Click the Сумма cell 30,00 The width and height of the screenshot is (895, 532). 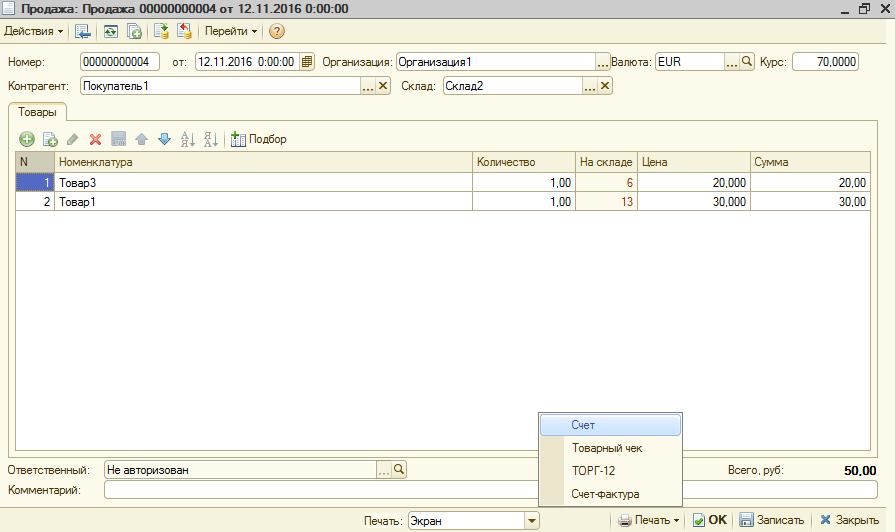810,201
